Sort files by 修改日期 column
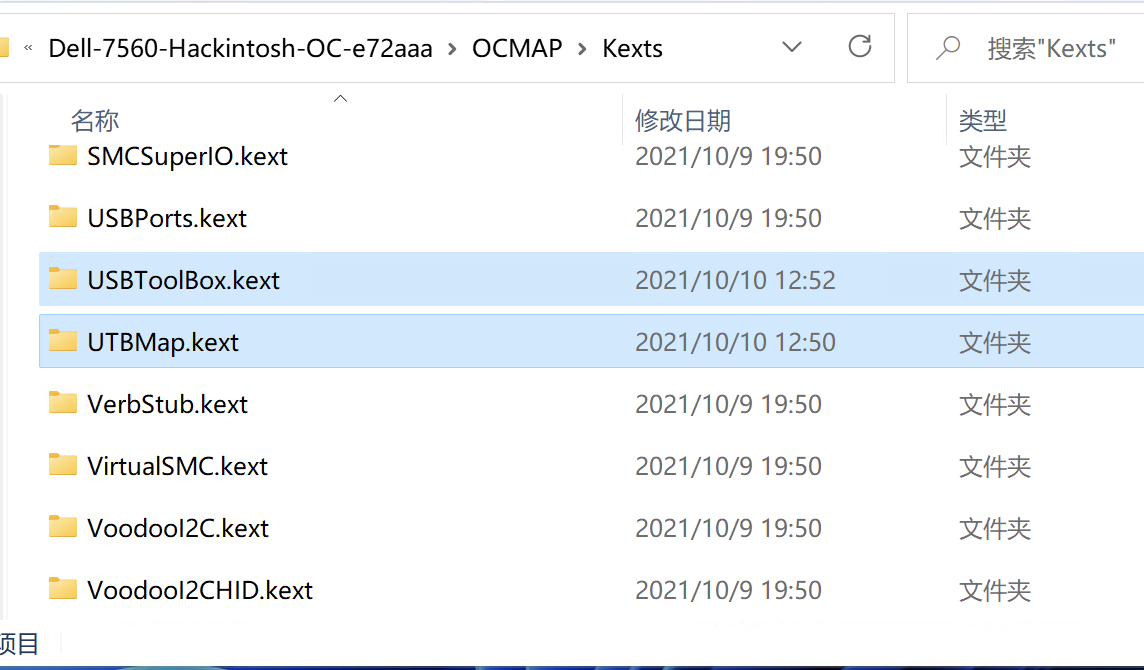 coord(683,121)
